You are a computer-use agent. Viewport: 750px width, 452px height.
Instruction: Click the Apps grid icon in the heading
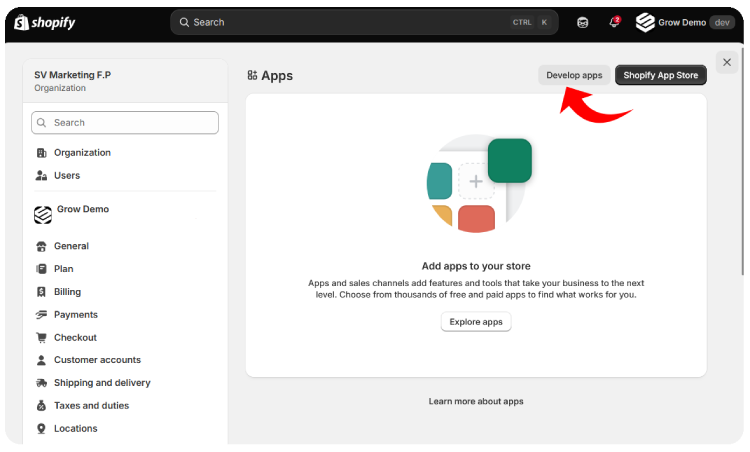[252, 76]
